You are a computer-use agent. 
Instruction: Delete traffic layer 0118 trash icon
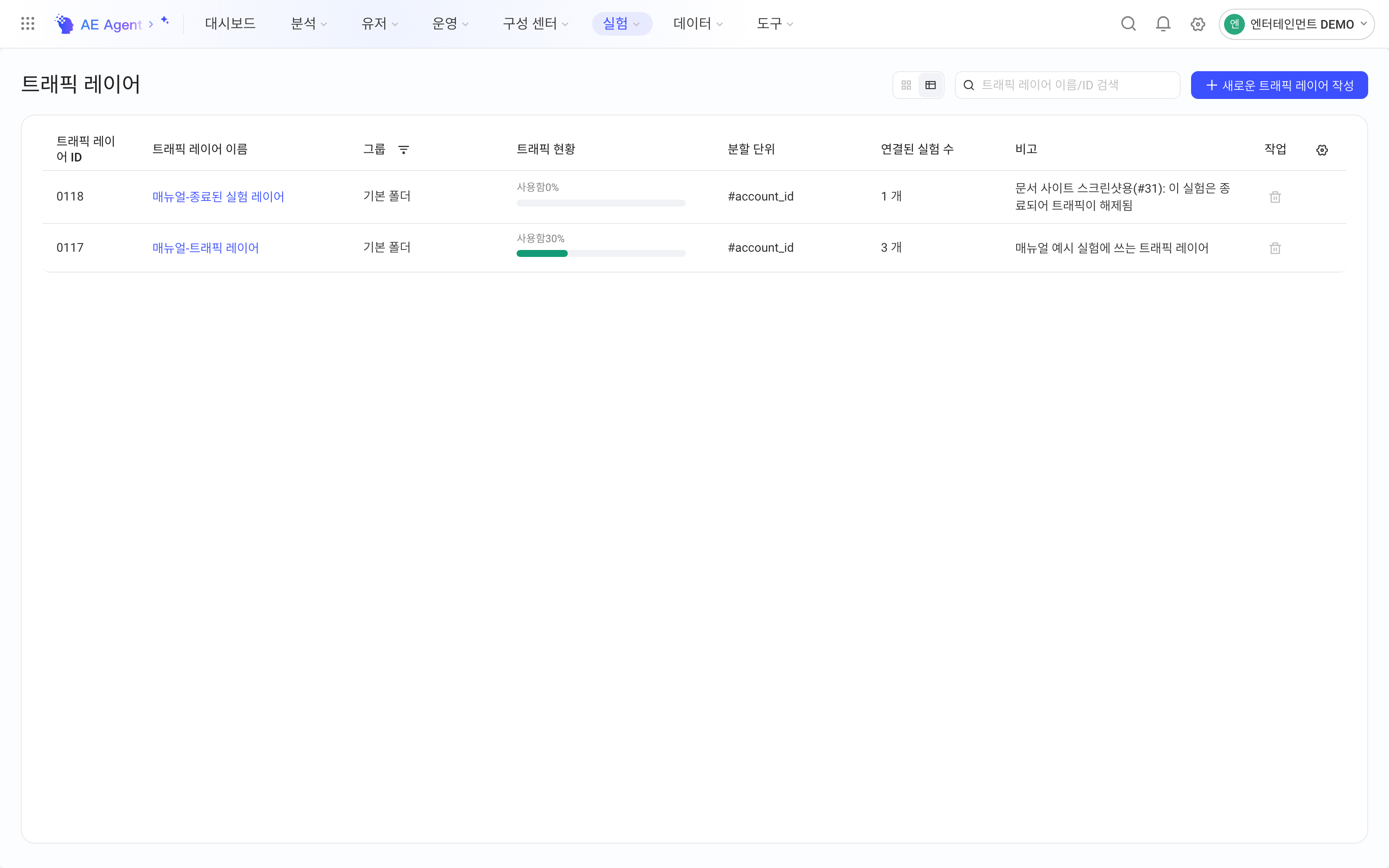[x=1275, y=197]
